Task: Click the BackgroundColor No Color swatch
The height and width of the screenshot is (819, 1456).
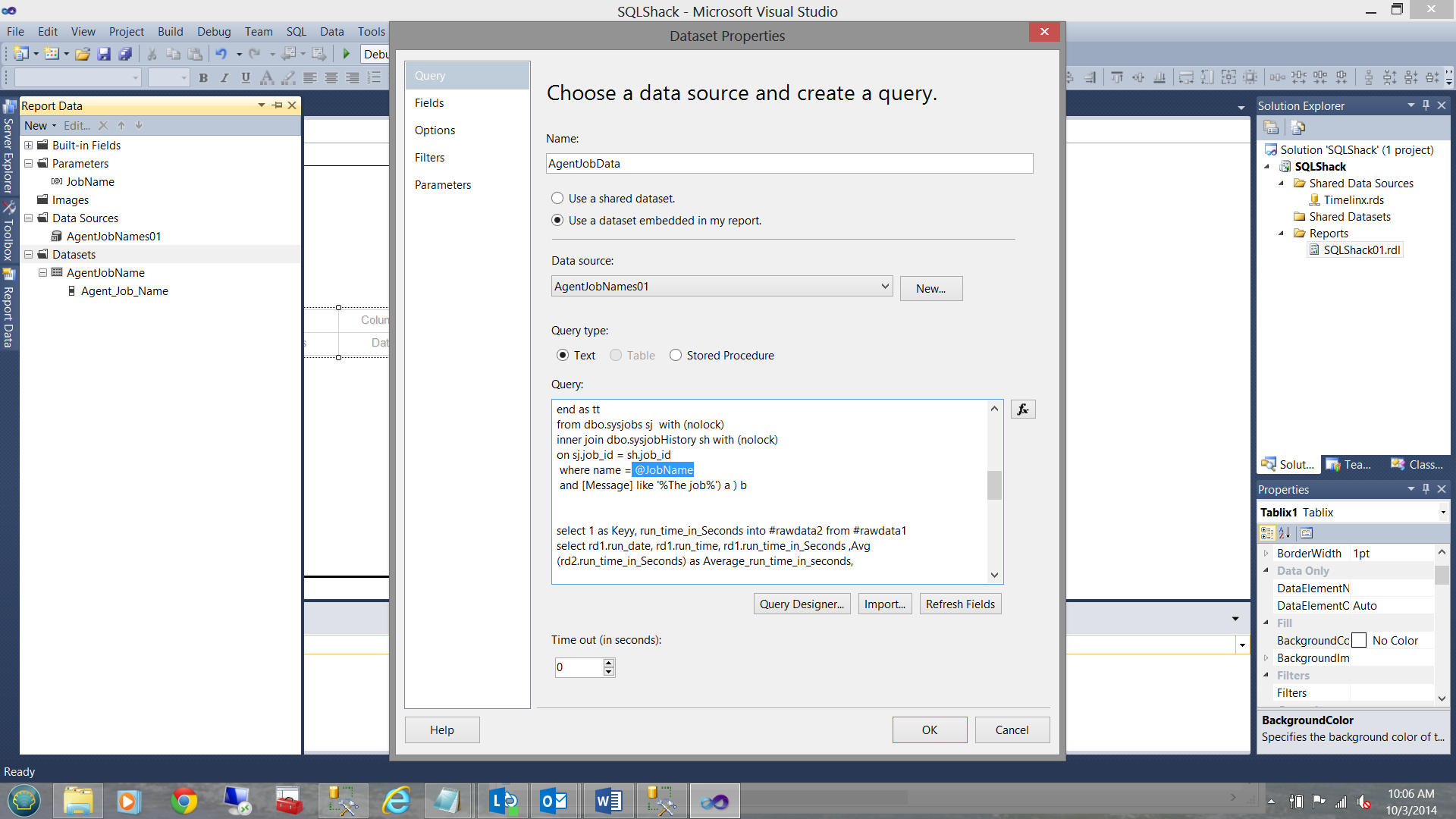Action: pos(1359,641)
